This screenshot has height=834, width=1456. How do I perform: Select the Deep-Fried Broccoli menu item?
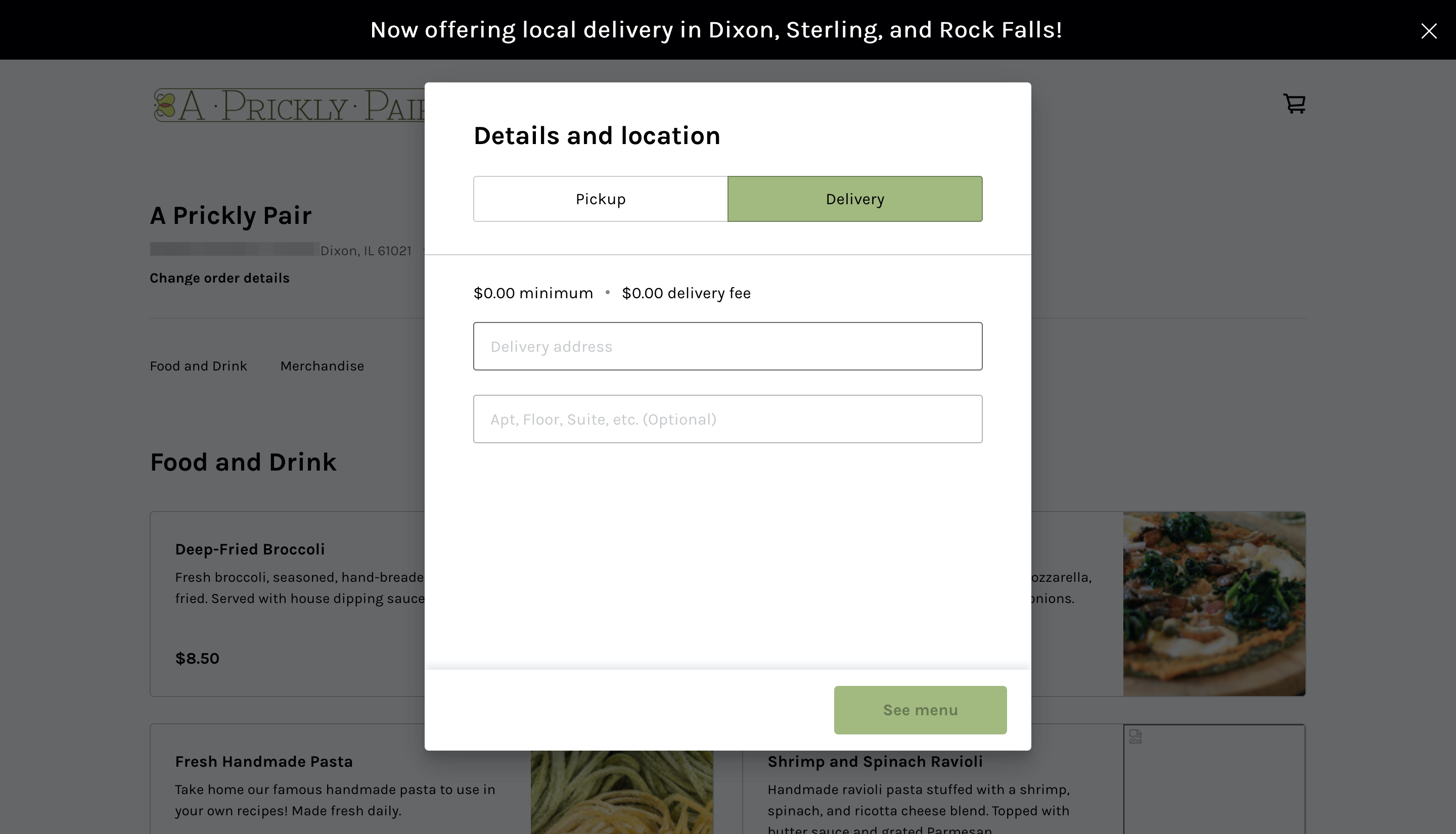pos(250,548)
